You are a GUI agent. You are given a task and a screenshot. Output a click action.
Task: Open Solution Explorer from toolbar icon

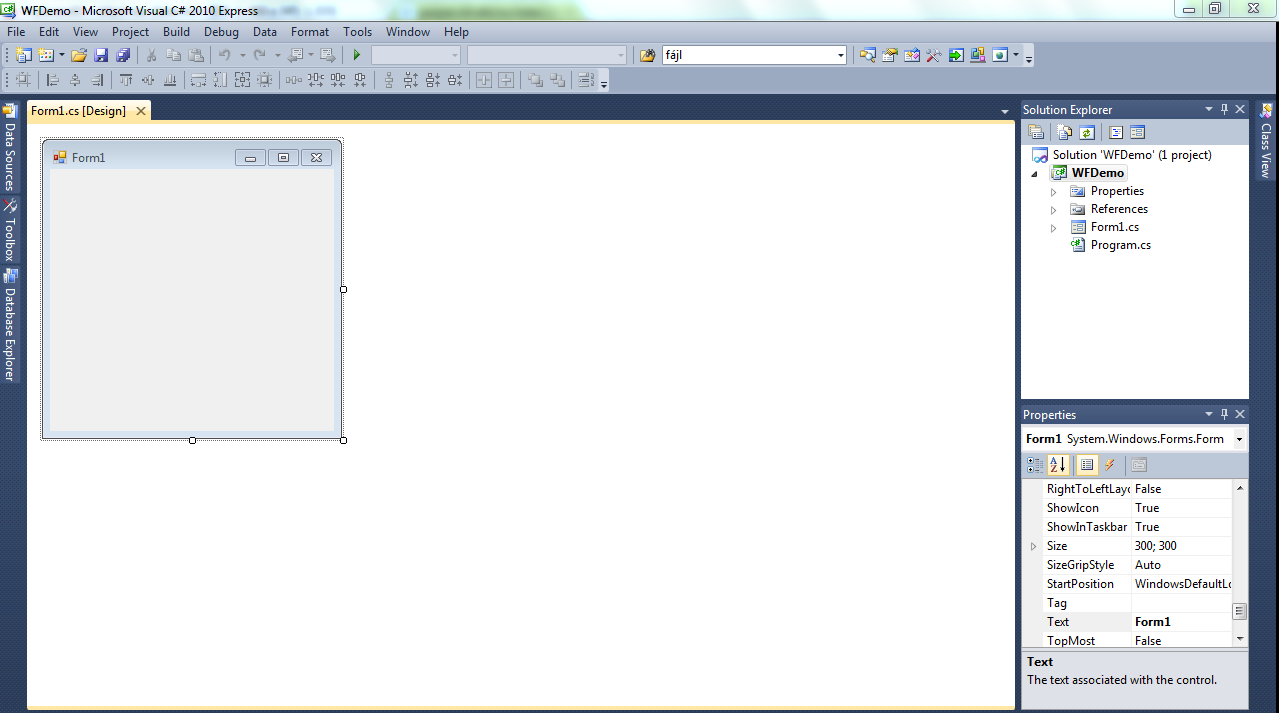[868, 55]
